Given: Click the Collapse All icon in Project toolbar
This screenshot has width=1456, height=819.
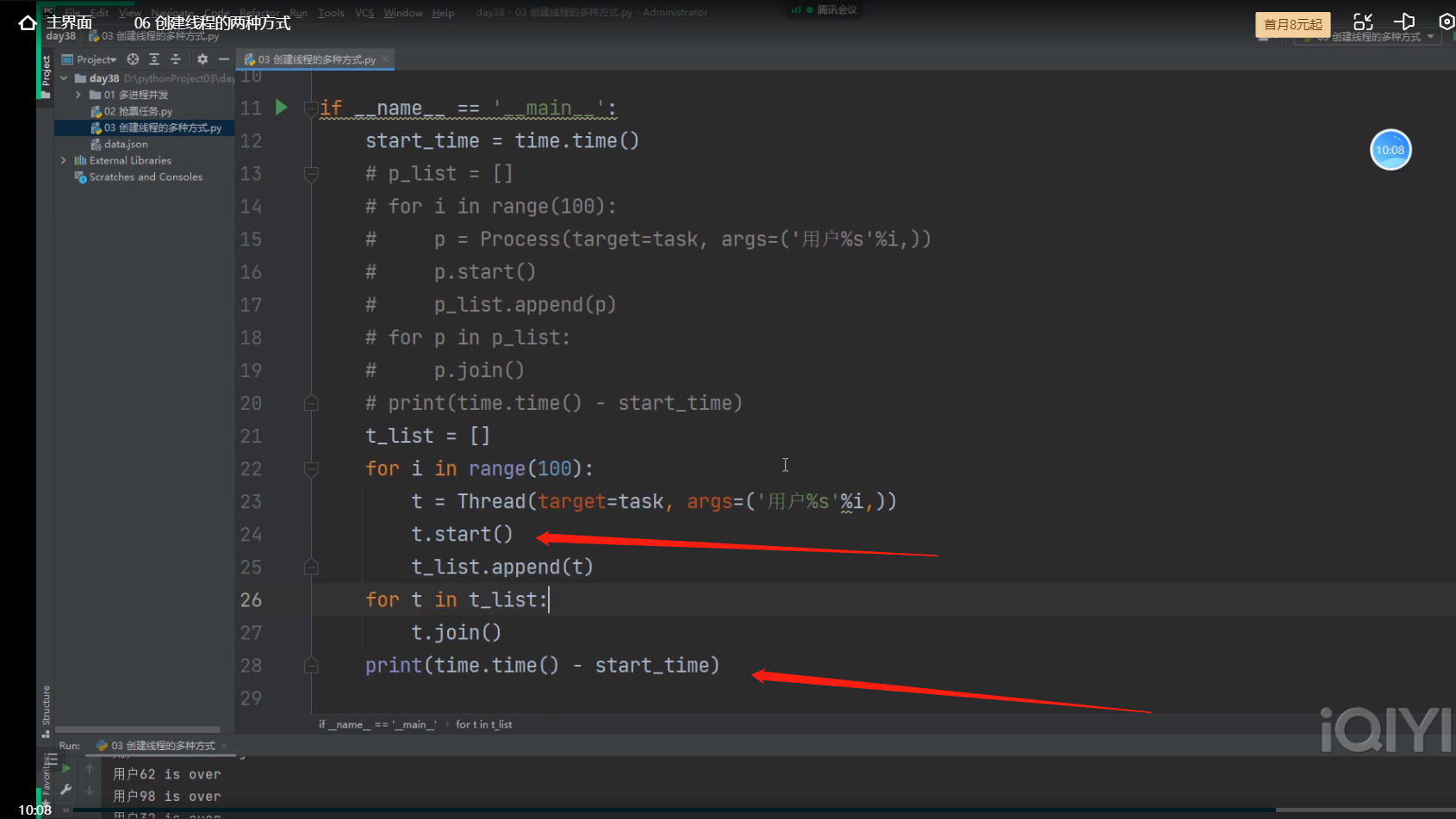Looking at the screenshot, I should point(176,59).
